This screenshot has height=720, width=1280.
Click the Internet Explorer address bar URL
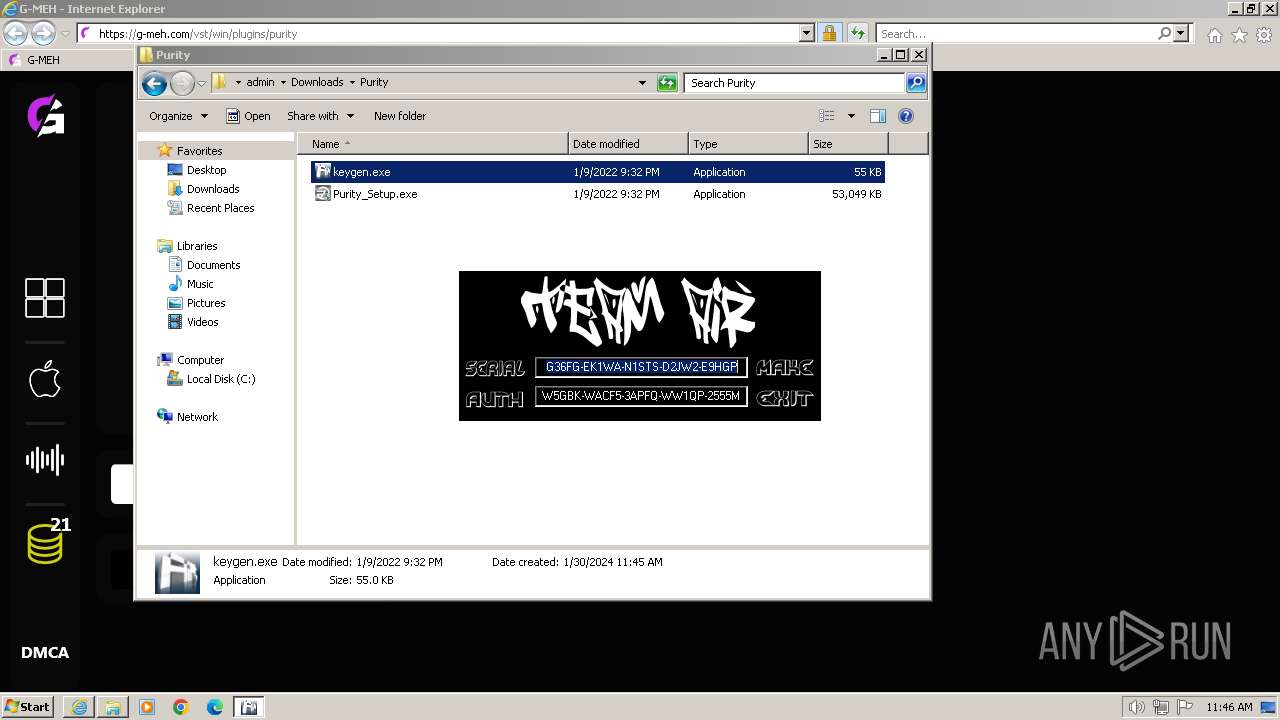(x=198, y=34)
